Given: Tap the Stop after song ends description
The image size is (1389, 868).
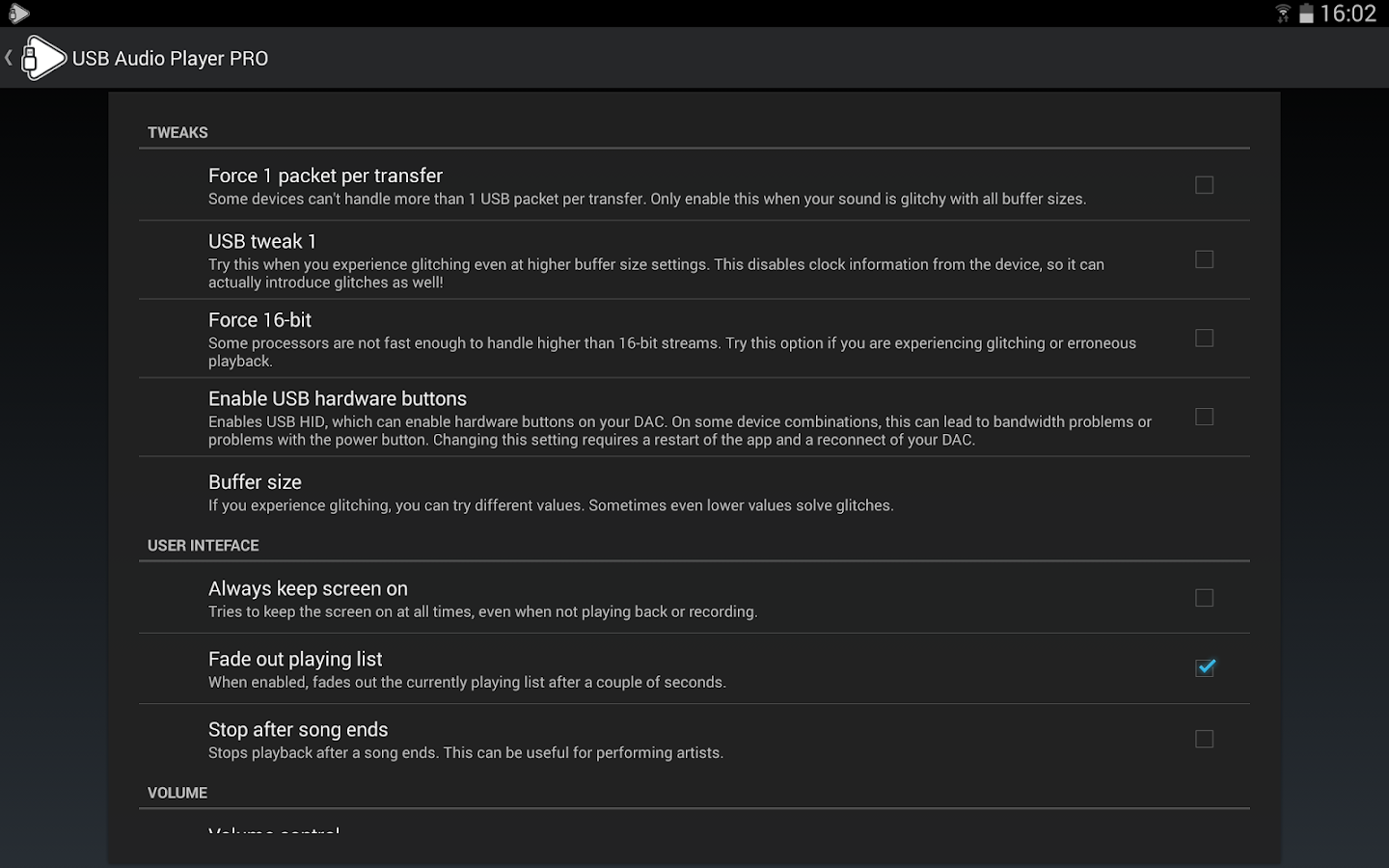Looking at the screenshot, I should click(465, 753).
